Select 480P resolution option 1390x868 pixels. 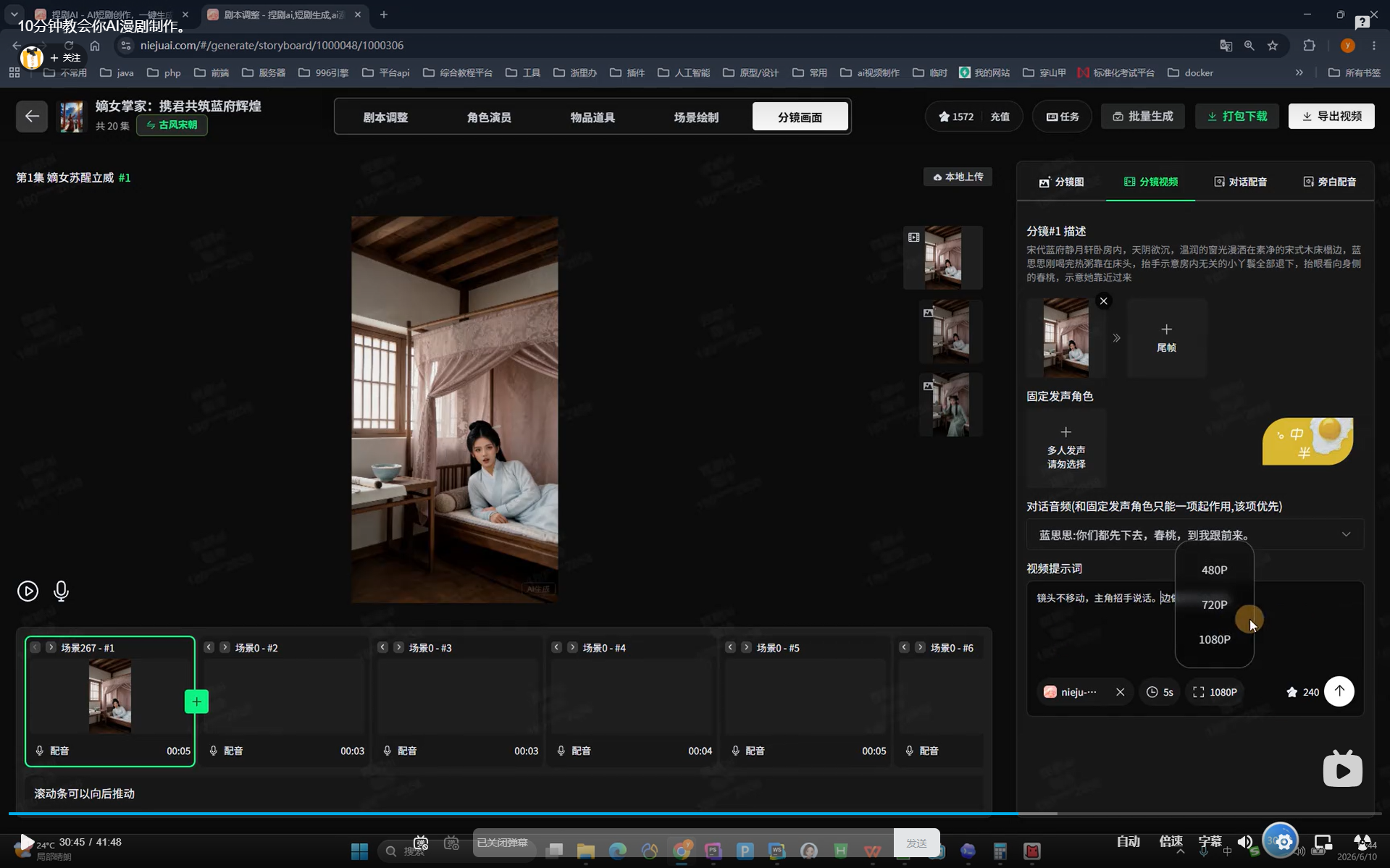1214,570
